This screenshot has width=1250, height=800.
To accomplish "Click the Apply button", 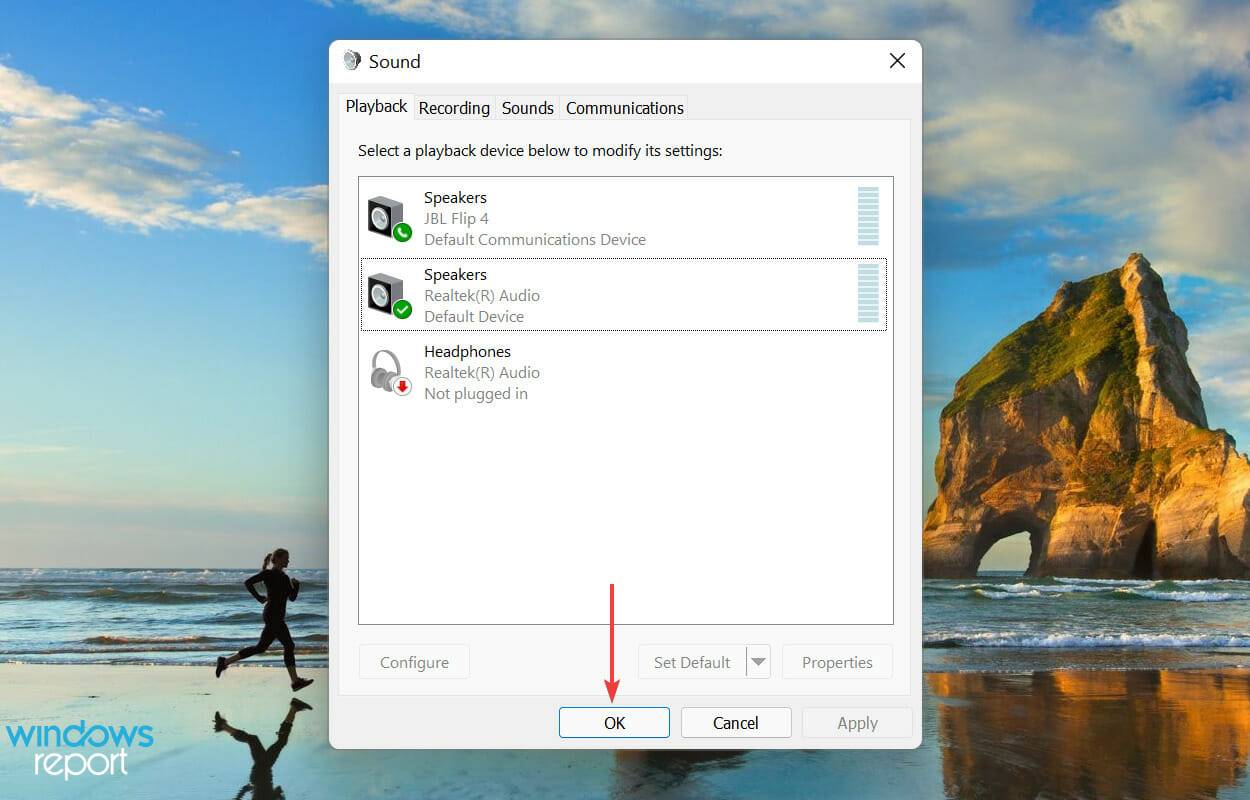I will [x=857, y=722].
